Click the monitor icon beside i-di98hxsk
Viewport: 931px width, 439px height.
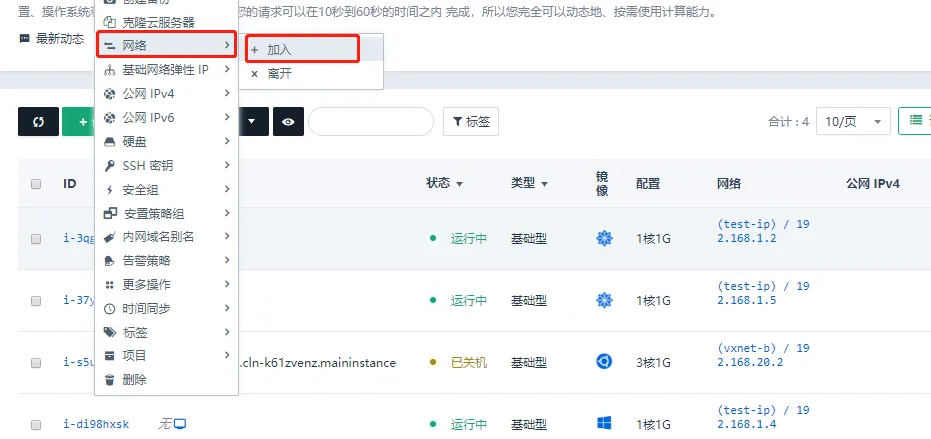click(x=181, y=424)
